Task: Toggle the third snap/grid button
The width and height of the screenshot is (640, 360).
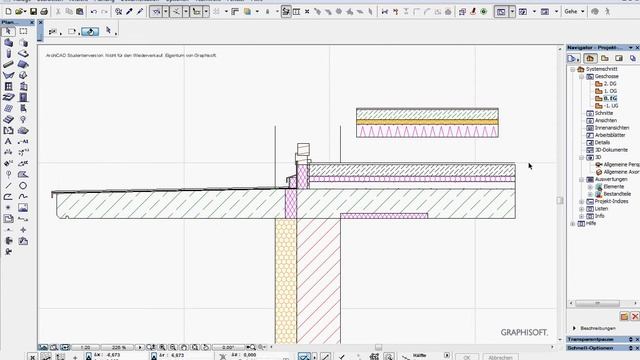Action: (x=196, y=12)
